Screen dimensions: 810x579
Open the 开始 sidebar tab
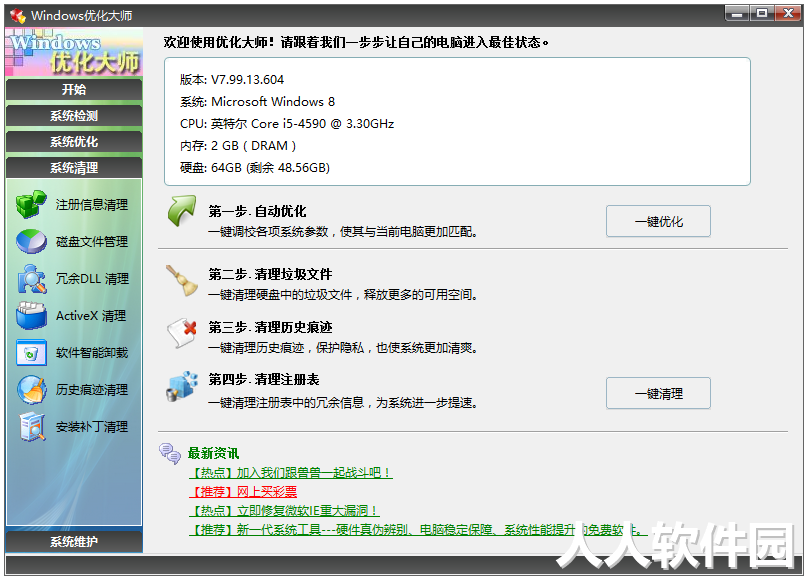74,89
